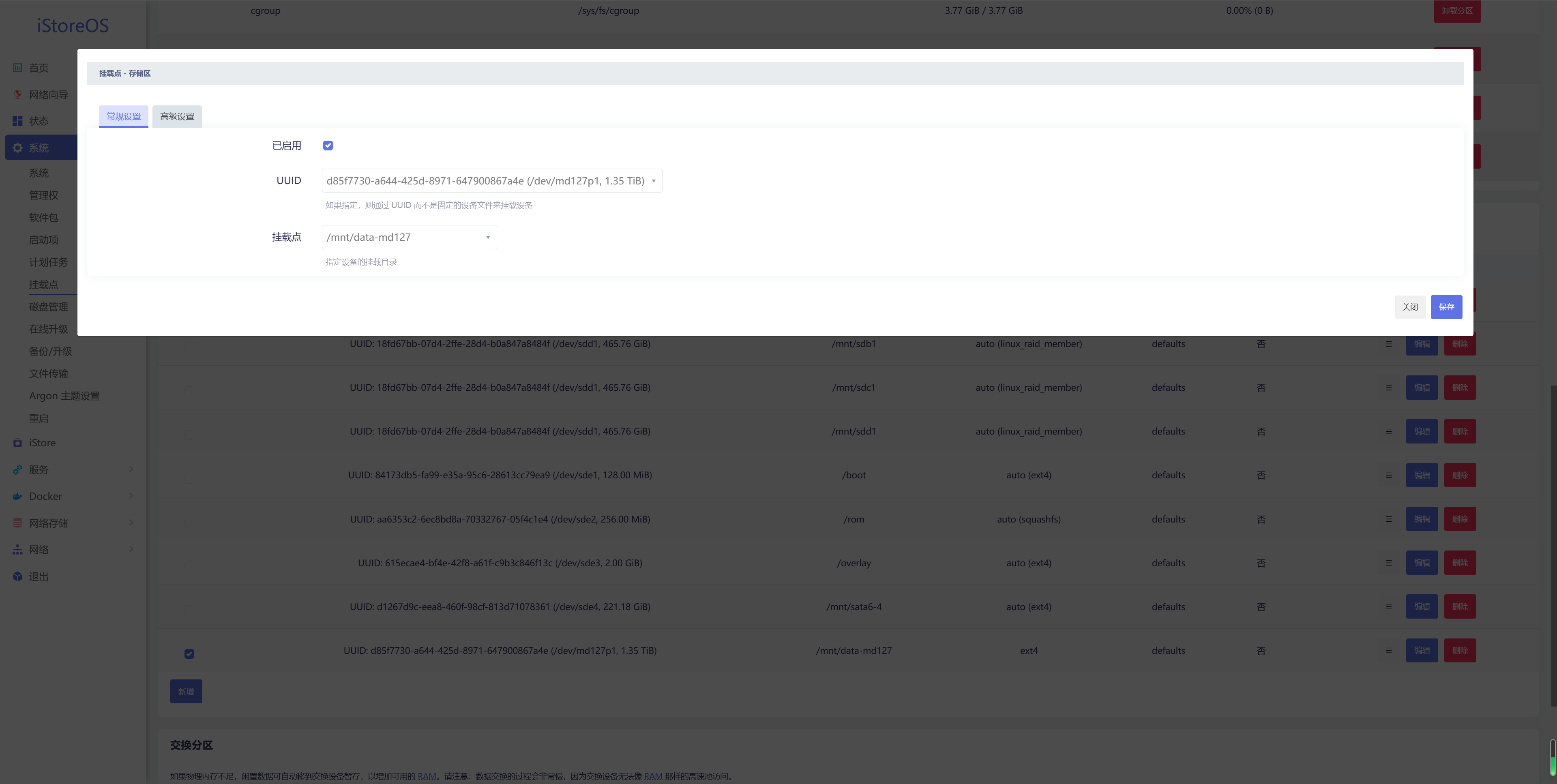Screen dimensions: 1557x784
Task: Uncheck the /mnt/data-md127 row checkbox
Action: pos(189,653)
